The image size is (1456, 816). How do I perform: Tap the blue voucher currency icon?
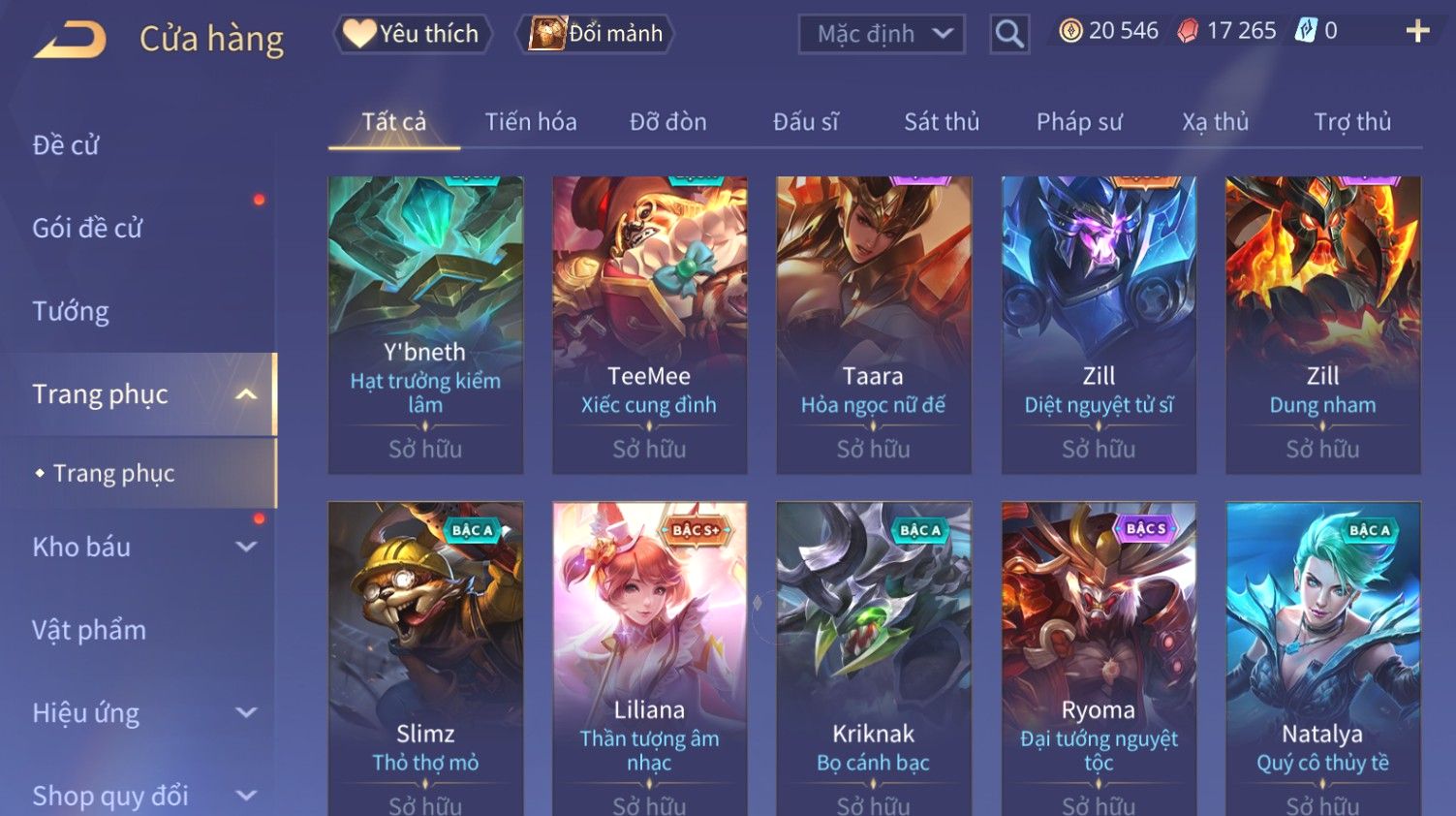(1306, 31)
